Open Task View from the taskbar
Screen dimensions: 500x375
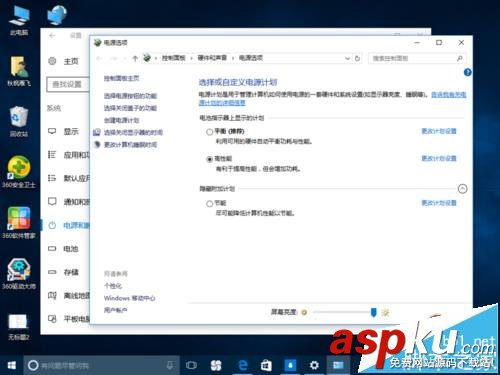[x=191, y=366]
